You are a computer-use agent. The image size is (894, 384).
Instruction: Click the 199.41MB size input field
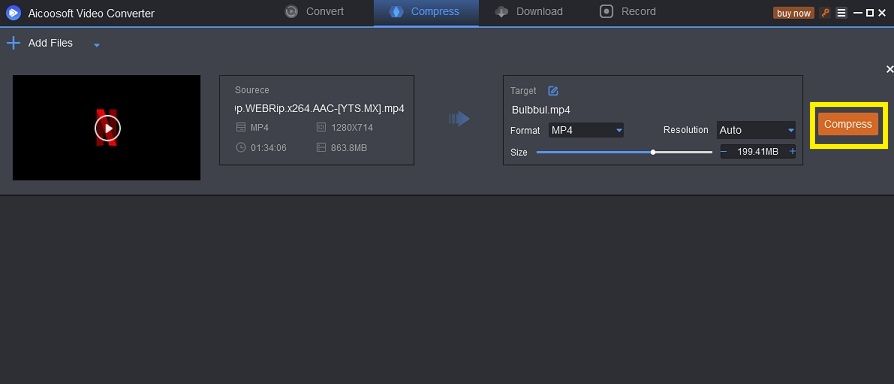[758, 152]
